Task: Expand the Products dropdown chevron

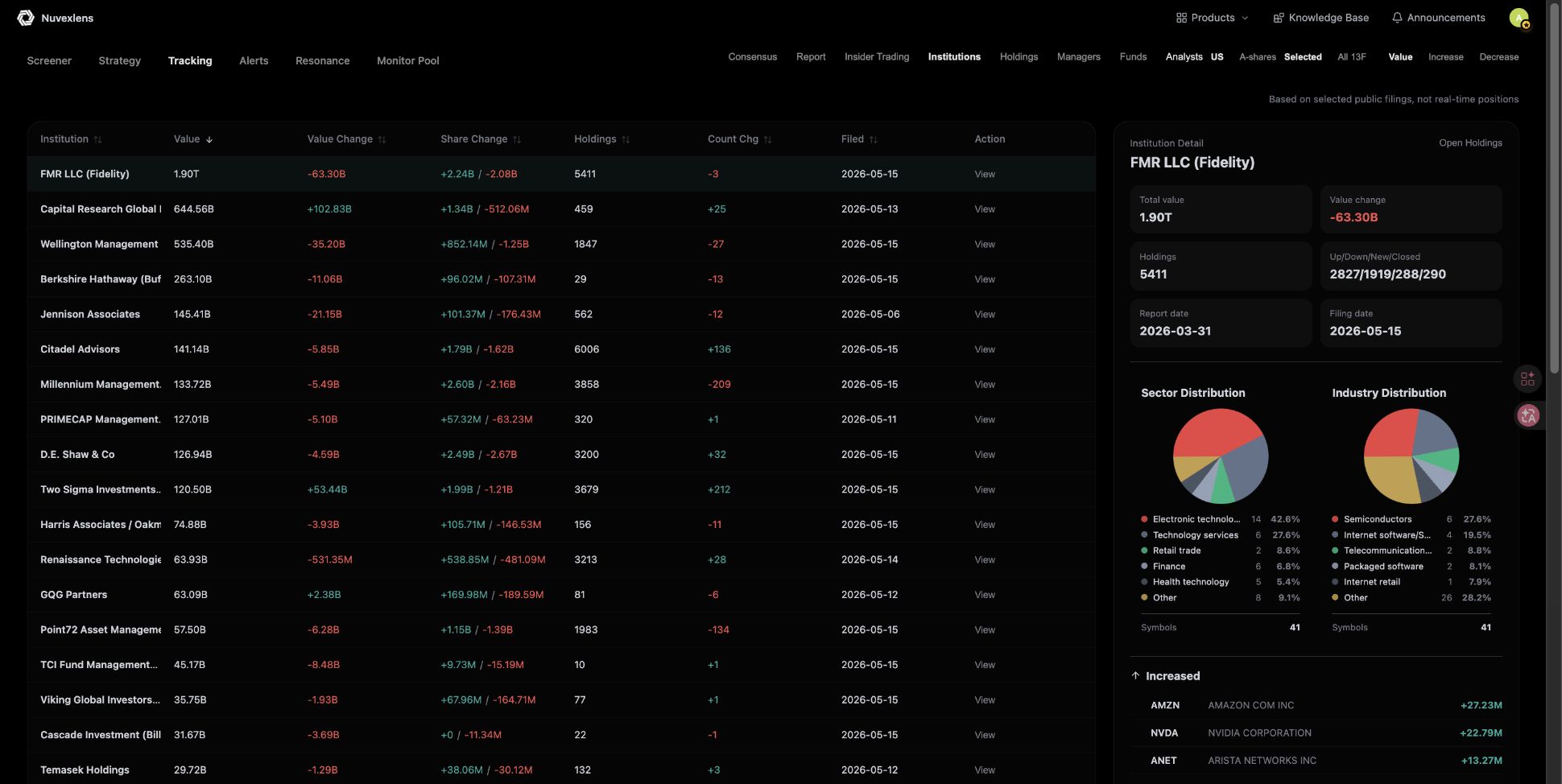Action: click(x=1245, y=18)
